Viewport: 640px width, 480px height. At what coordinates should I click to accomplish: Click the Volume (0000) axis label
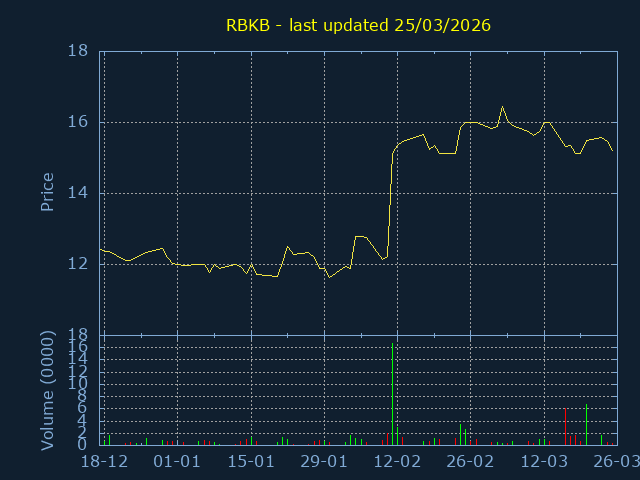click(x=46, y=390)
